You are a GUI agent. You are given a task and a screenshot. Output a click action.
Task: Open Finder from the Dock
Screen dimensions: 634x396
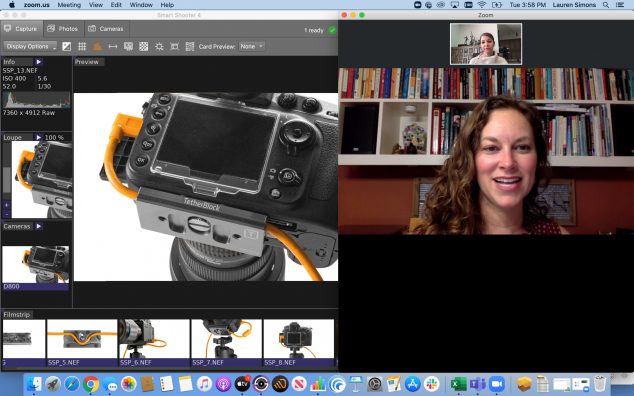(x=34, y=383)
